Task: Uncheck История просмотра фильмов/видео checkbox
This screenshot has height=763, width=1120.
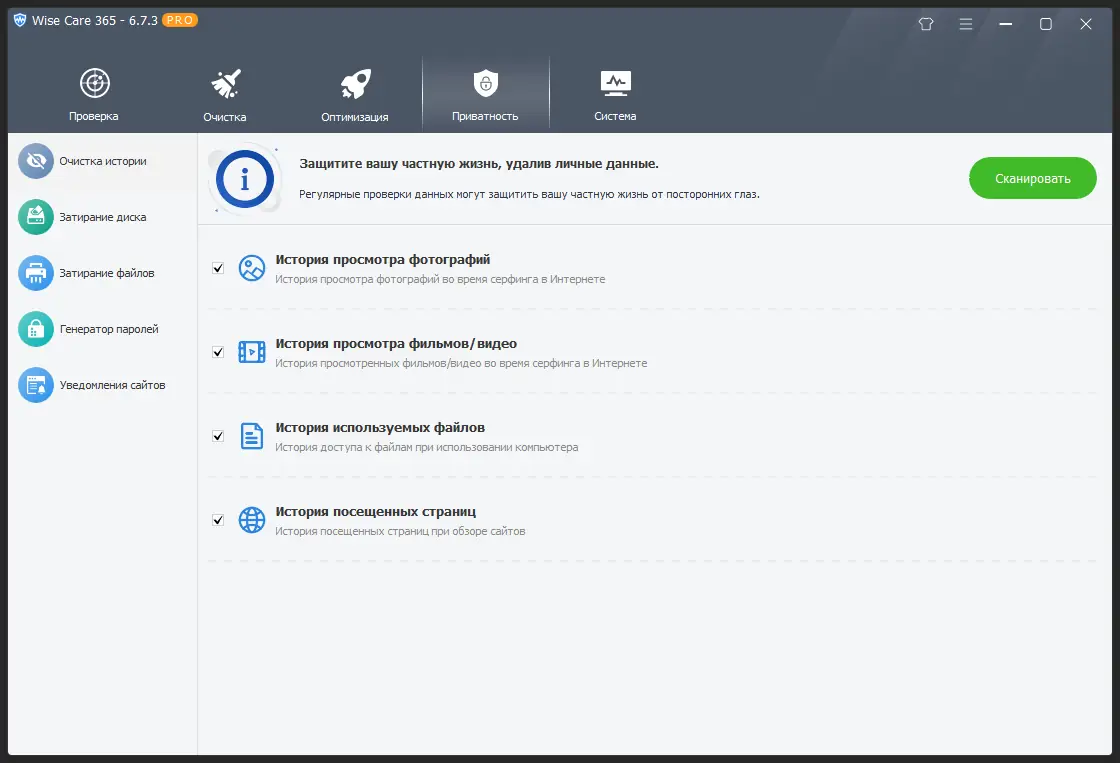Action: point(218,352)
